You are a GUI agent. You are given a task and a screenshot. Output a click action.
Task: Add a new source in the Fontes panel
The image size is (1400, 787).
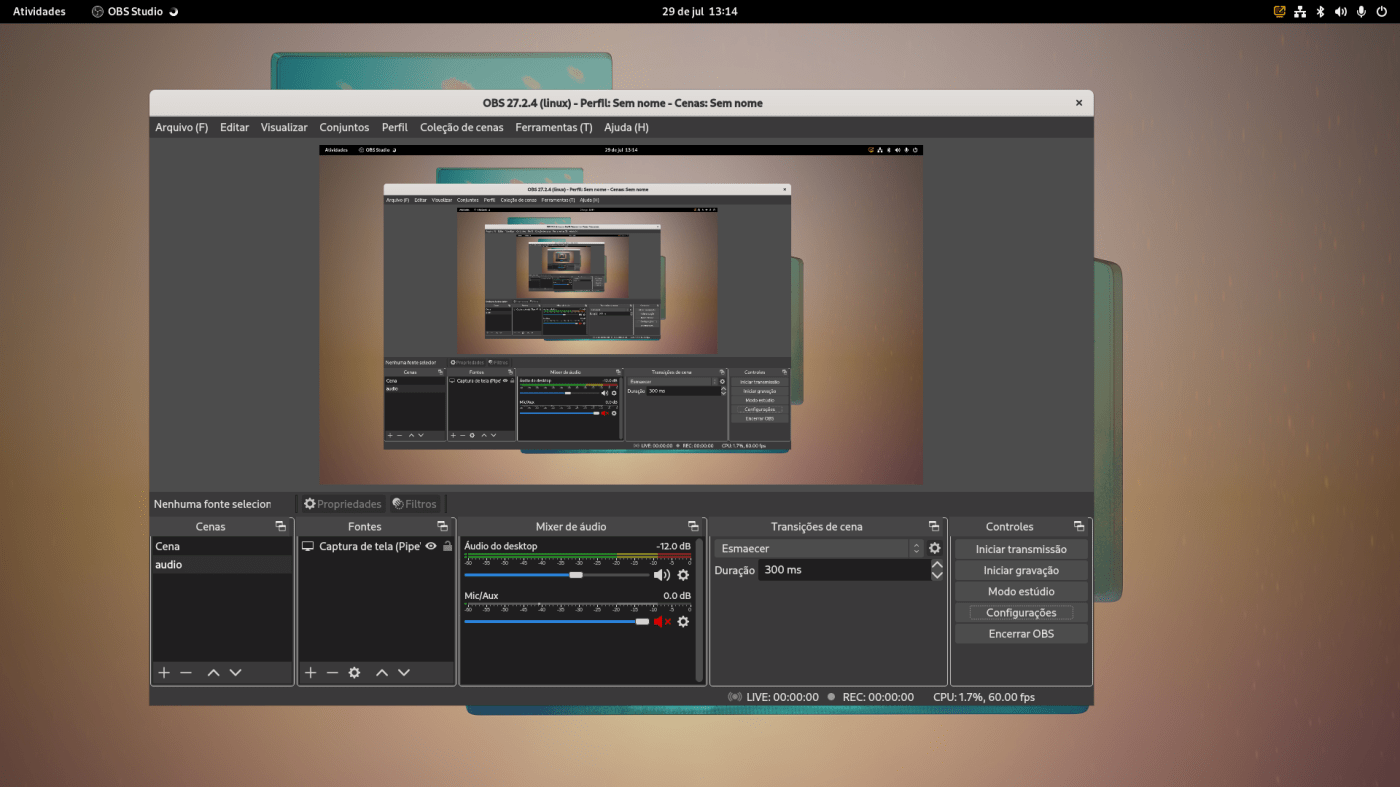pos(309,672)
